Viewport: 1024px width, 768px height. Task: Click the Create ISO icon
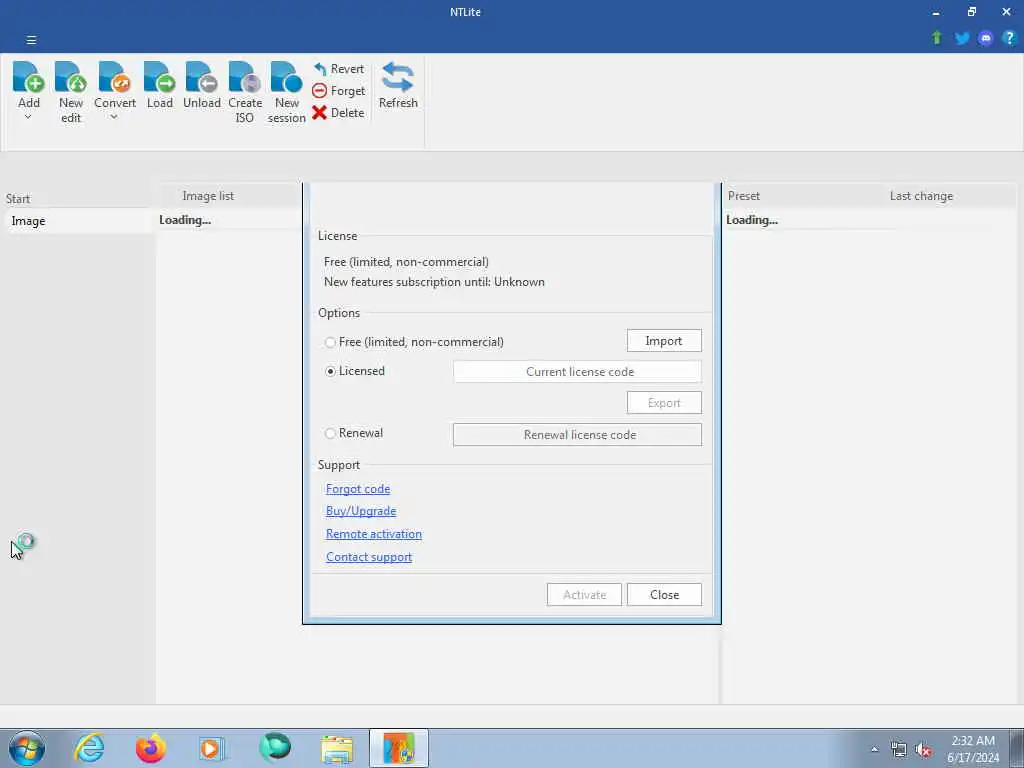point(244,77)
